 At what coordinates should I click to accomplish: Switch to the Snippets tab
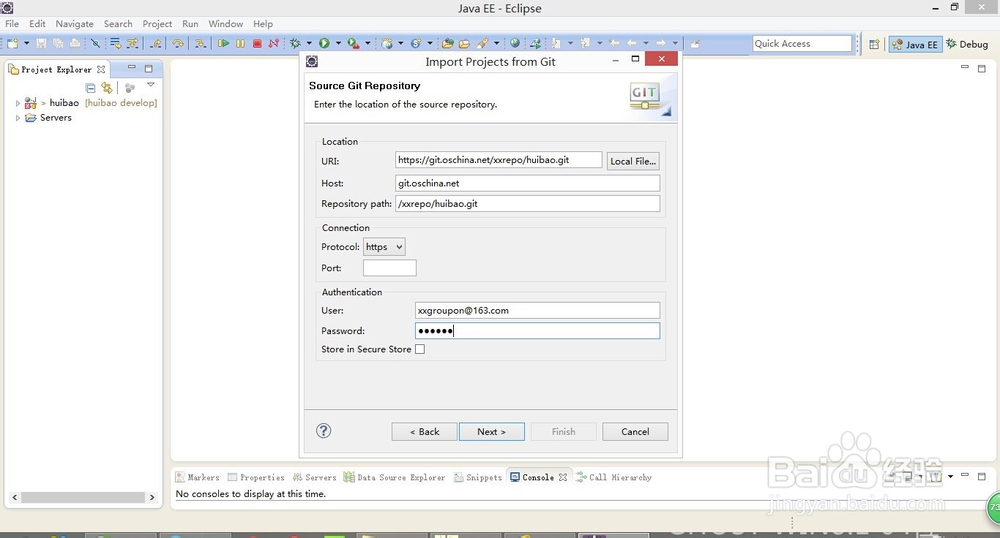[478, 477]
